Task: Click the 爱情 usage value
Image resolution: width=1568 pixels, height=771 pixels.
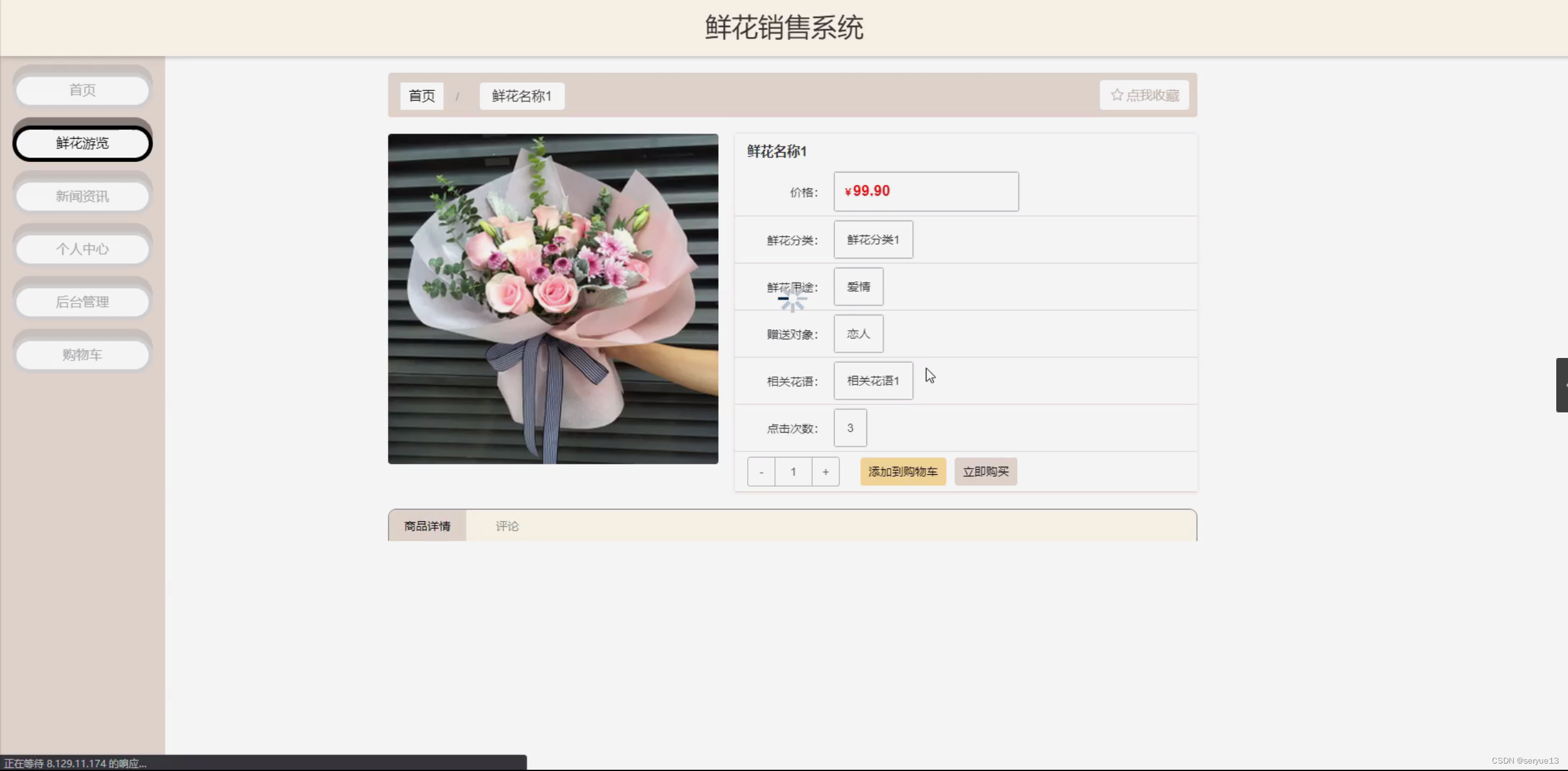Action: 858,287
